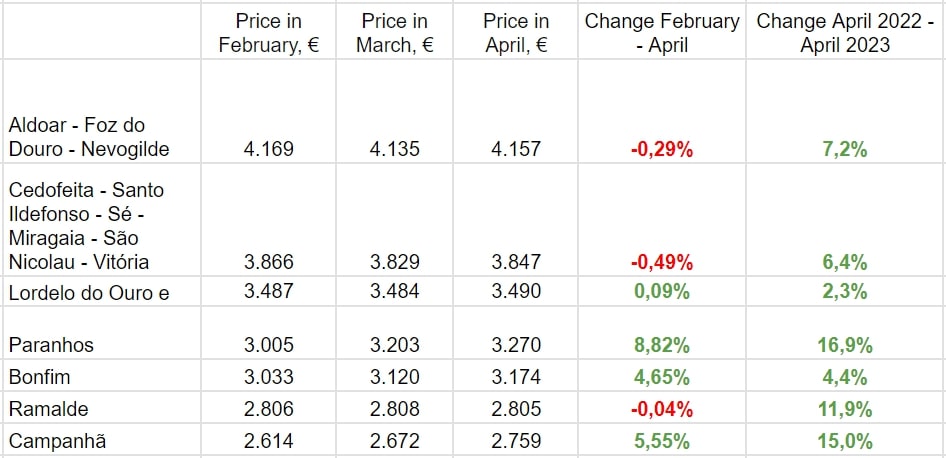Click the 8,82% change value for Paranhos
This screenshot has width=946, height=458.
662,345
